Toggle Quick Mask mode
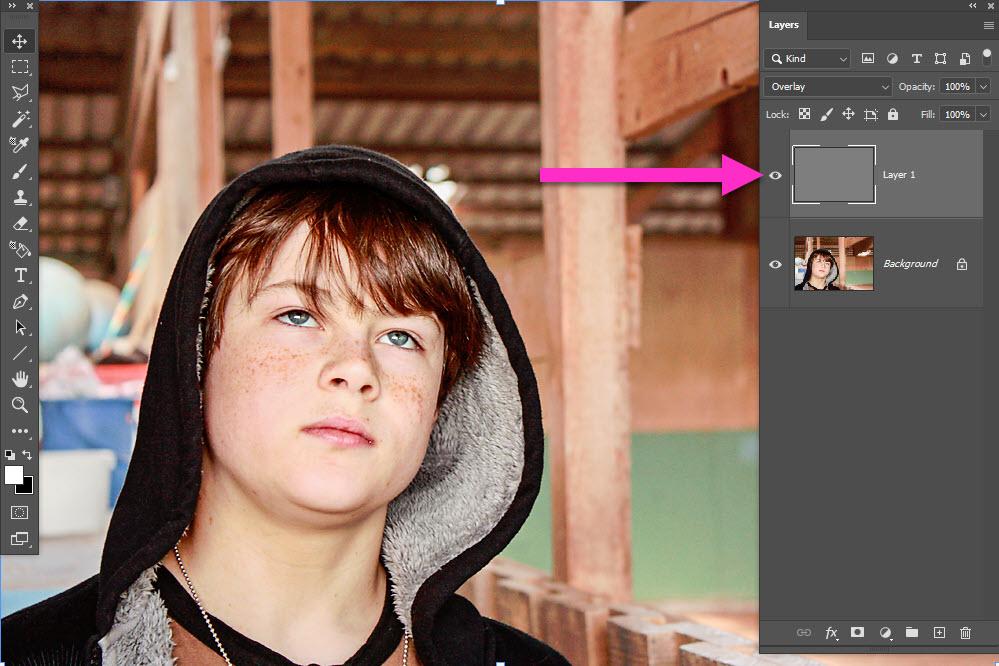The width and height of the screenshot is (999, 666). (x=19, y=512)
